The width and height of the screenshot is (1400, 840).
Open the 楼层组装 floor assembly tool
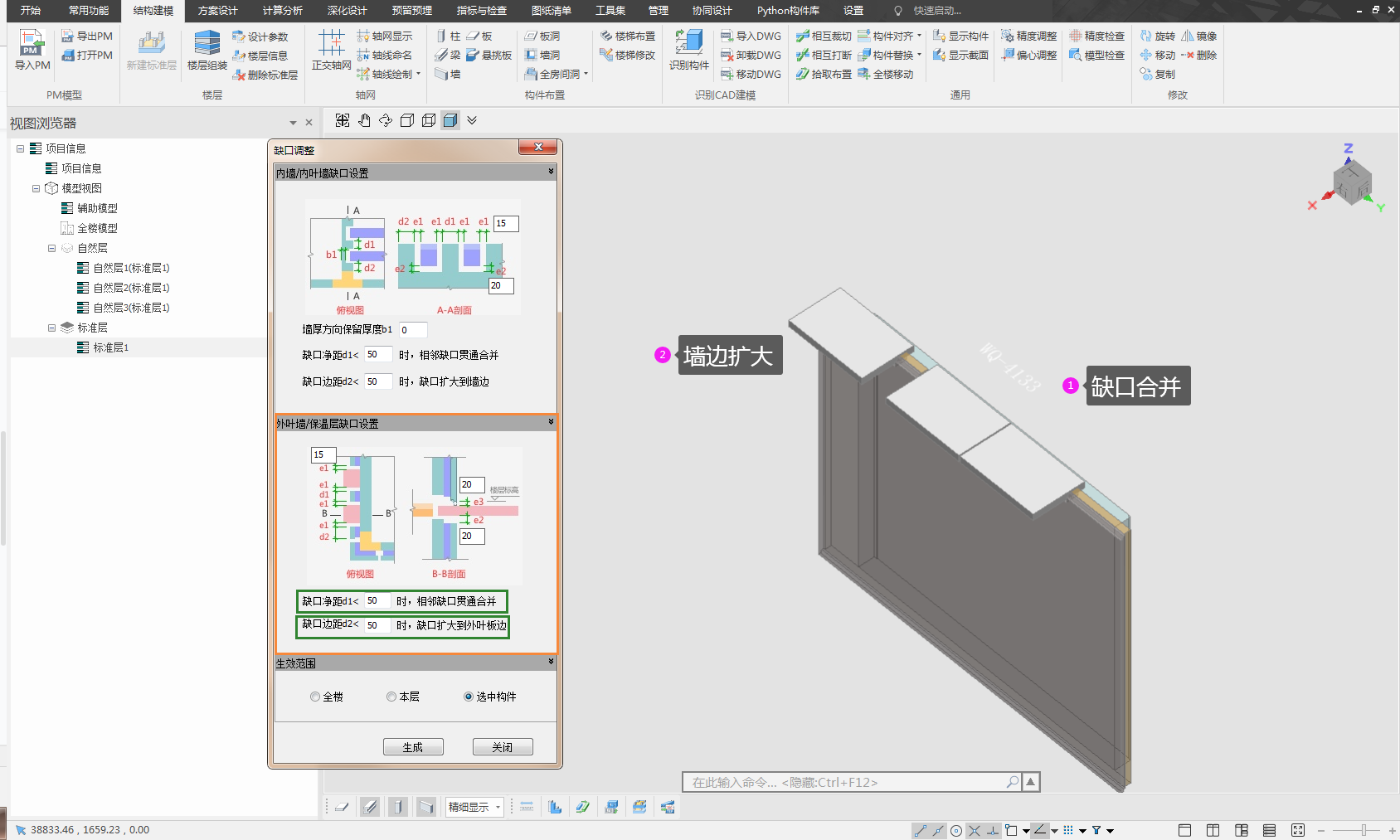[207, 49]
